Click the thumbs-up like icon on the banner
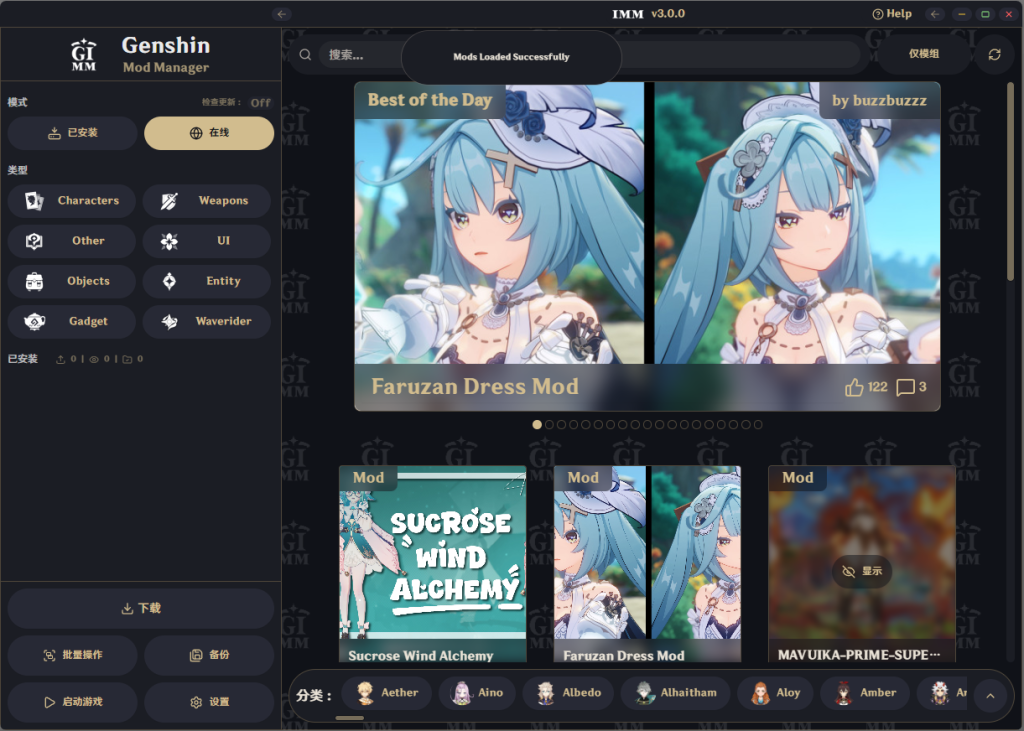This screenshot has height=731, width=1024. pos(853,388)
